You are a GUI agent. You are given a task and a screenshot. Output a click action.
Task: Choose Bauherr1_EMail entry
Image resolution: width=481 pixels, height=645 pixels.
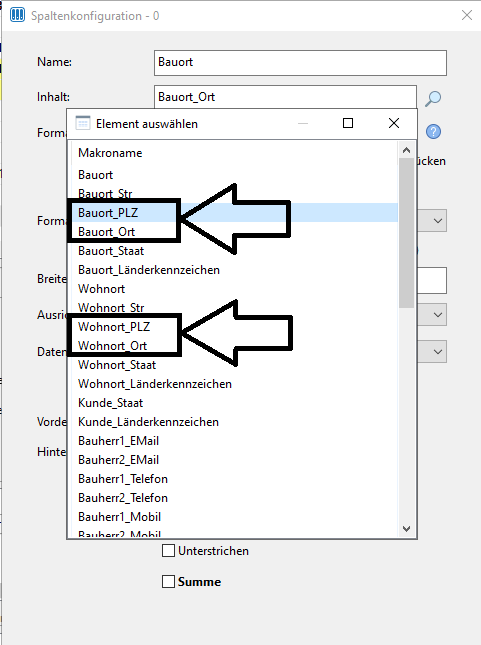click(x=119, y=441)
